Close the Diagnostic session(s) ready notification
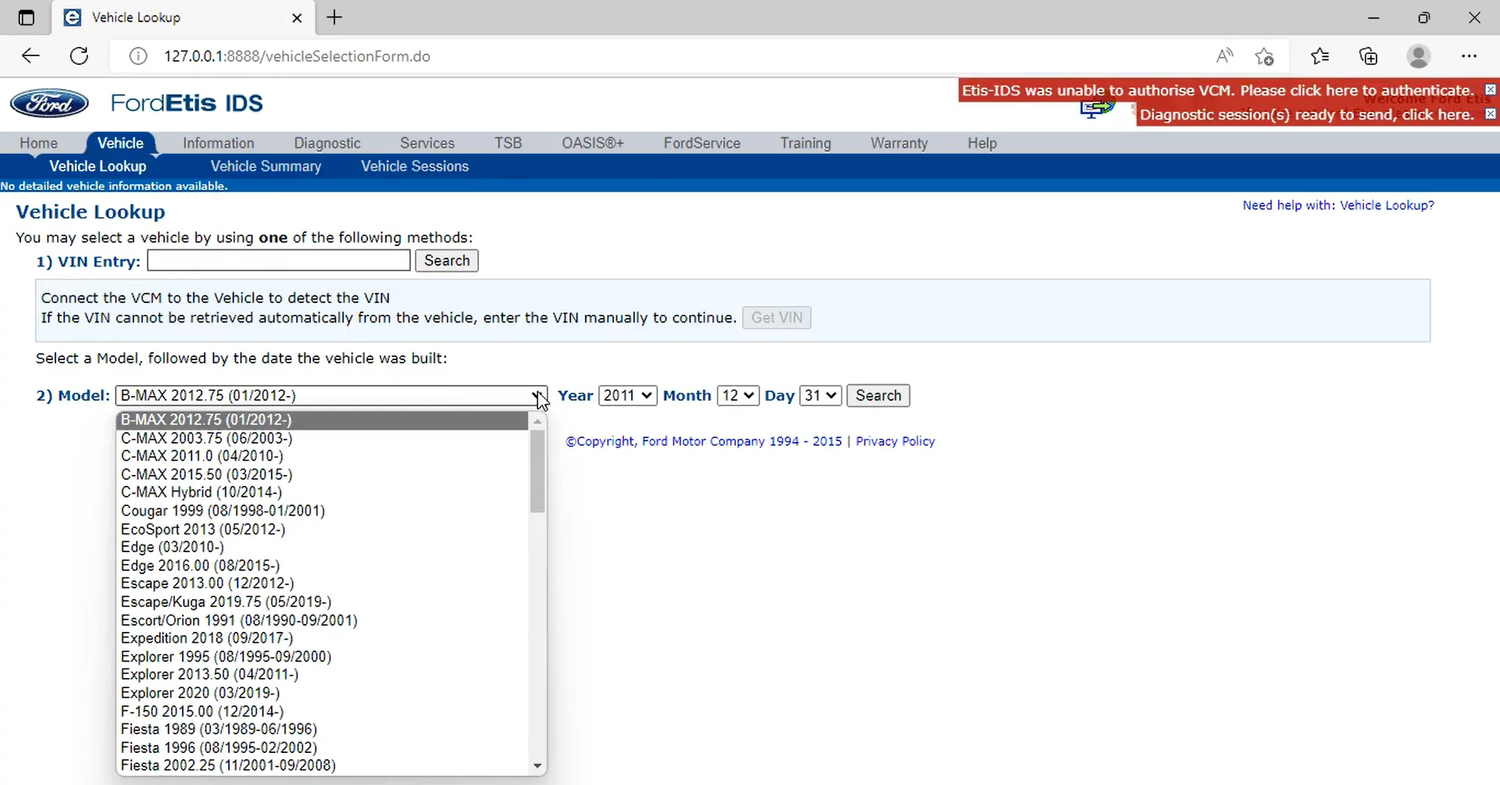The image size is (1500, 785). coord(1490,114)
